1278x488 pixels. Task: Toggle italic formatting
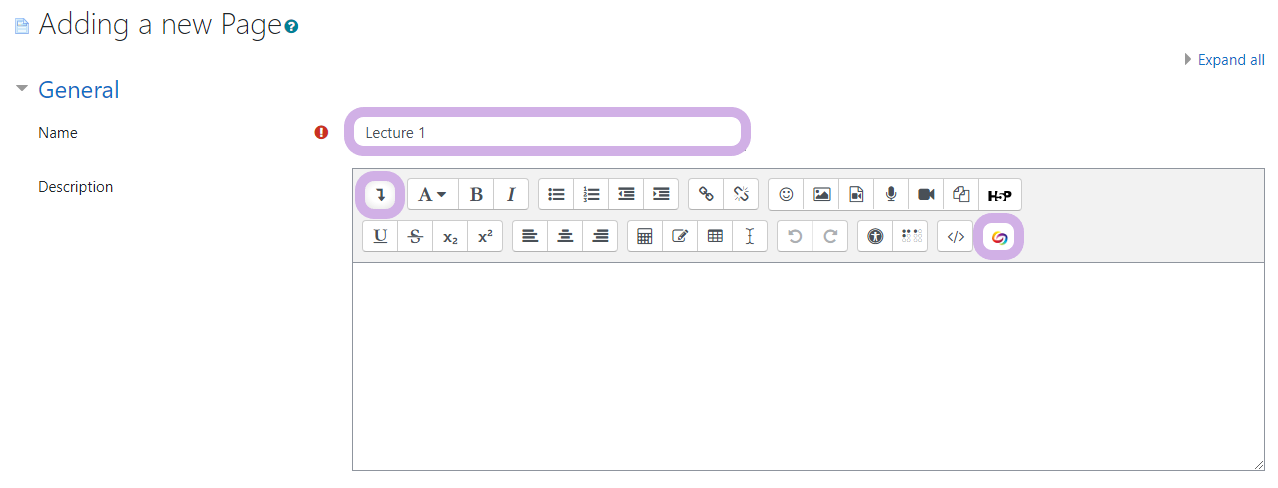[510, 194]
